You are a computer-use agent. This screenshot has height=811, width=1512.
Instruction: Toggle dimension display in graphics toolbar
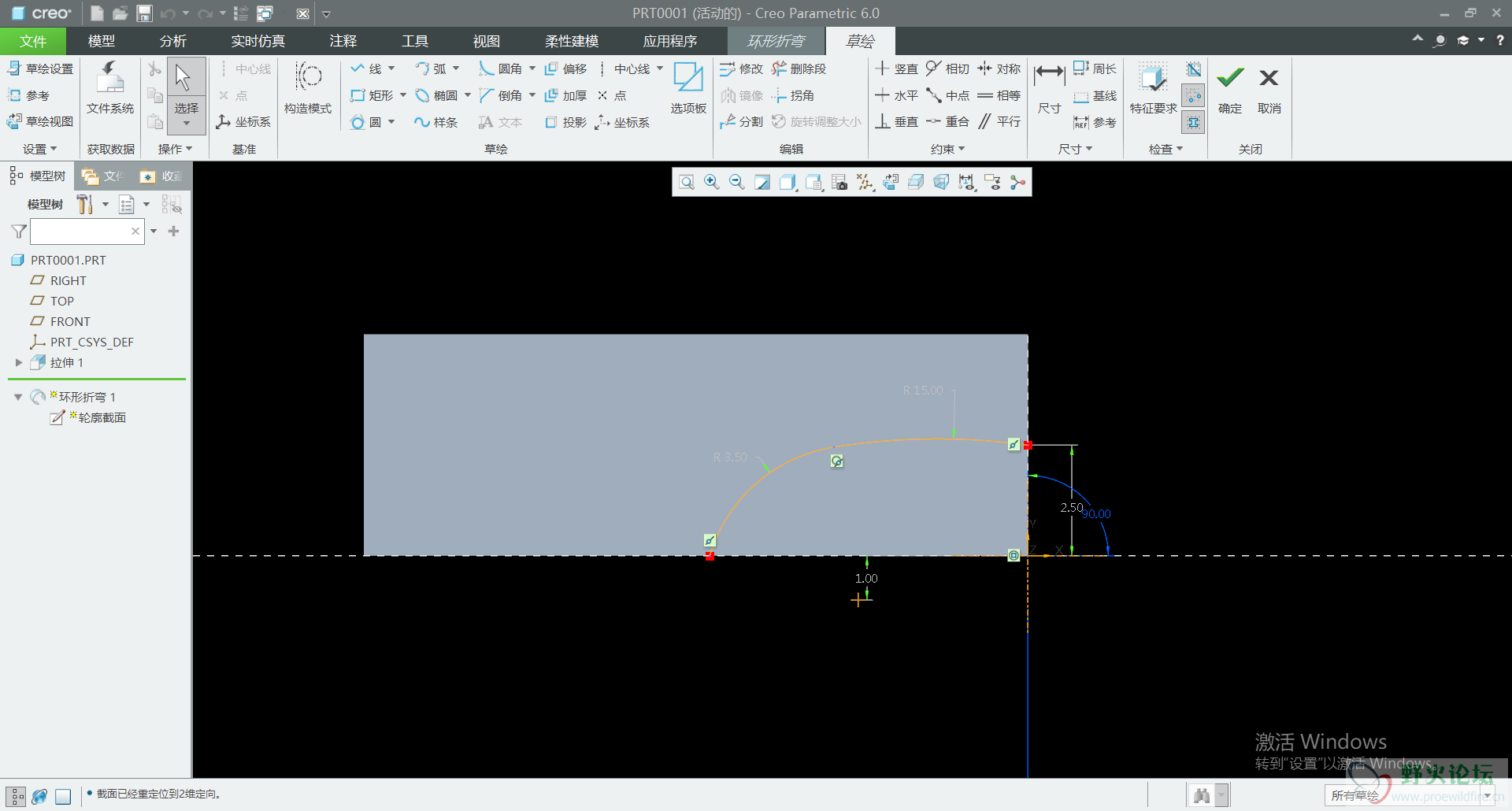point(966,183)
